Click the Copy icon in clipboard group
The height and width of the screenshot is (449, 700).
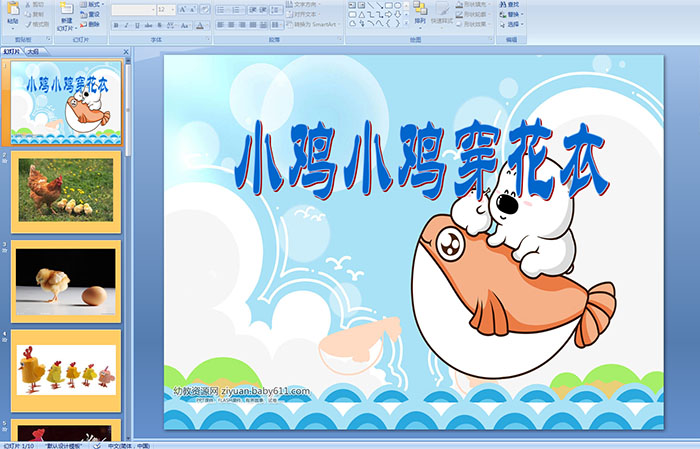tap(28, 14)
